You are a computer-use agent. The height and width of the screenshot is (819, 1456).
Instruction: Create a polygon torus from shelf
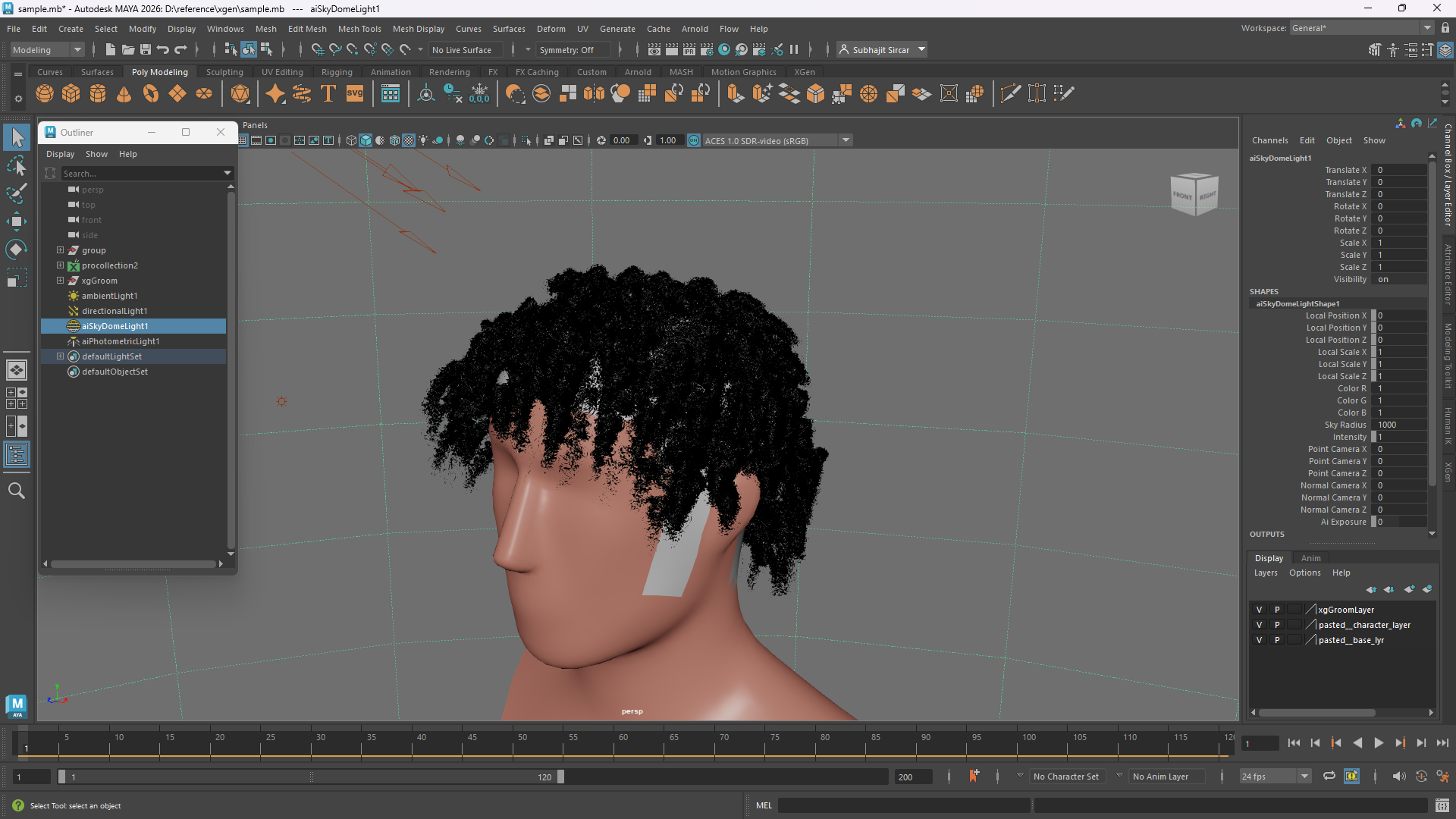151,93
